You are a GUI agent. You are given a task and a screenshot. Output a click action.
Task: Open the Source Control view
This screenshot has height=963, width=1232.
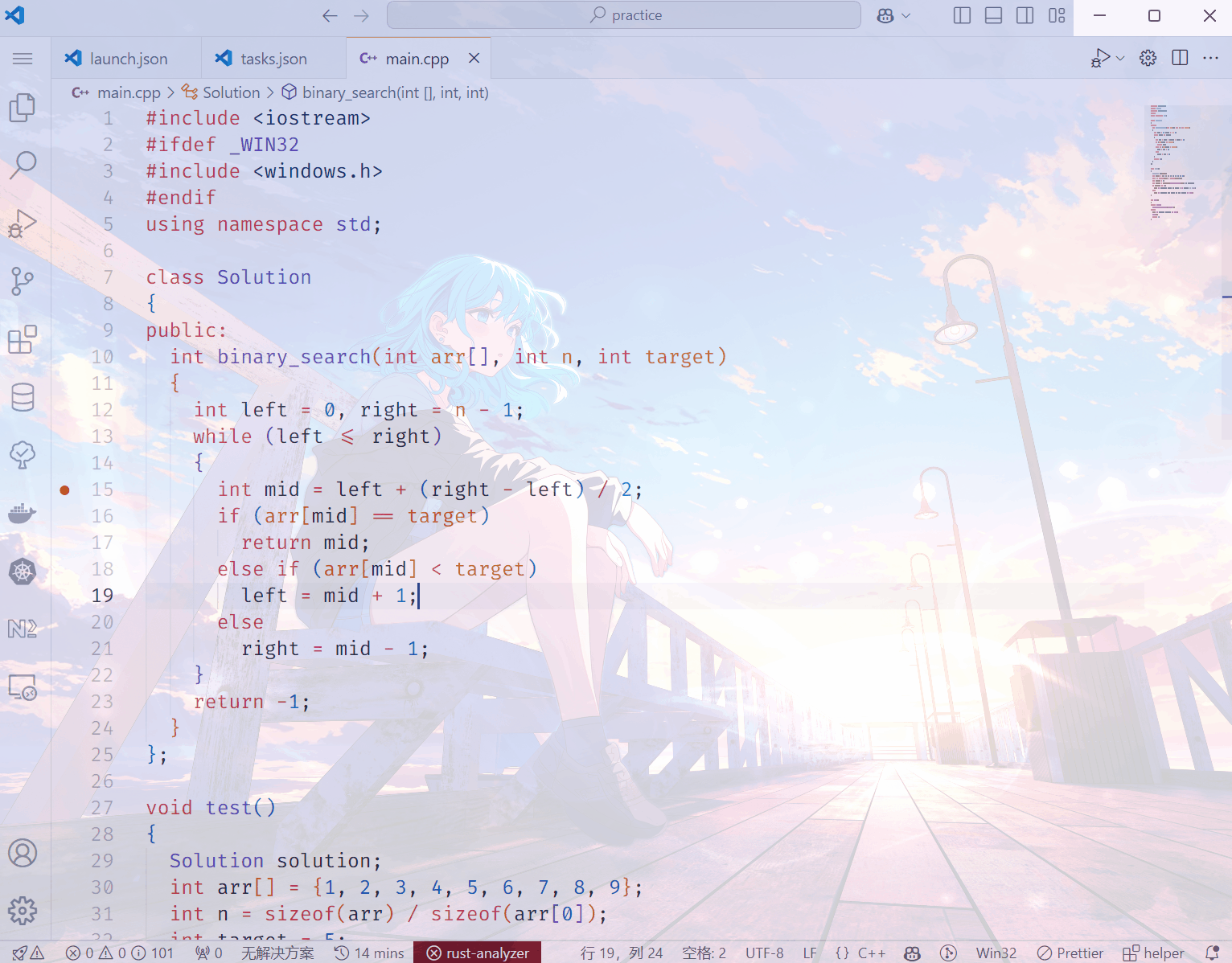[x=23, y=281]
